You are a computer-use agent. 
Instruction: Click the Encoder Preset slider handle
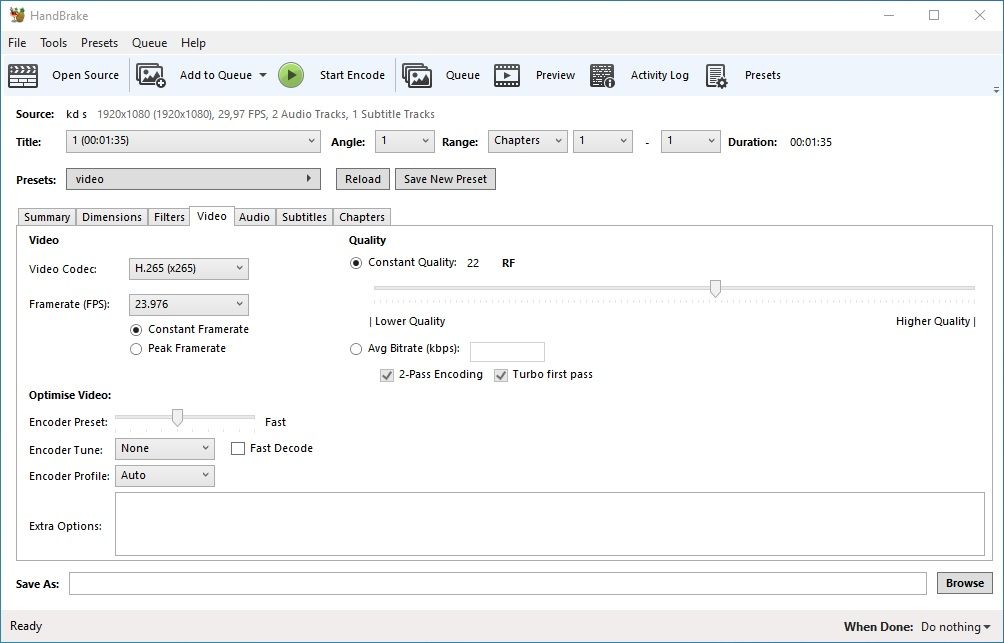(x=177, y=418)
